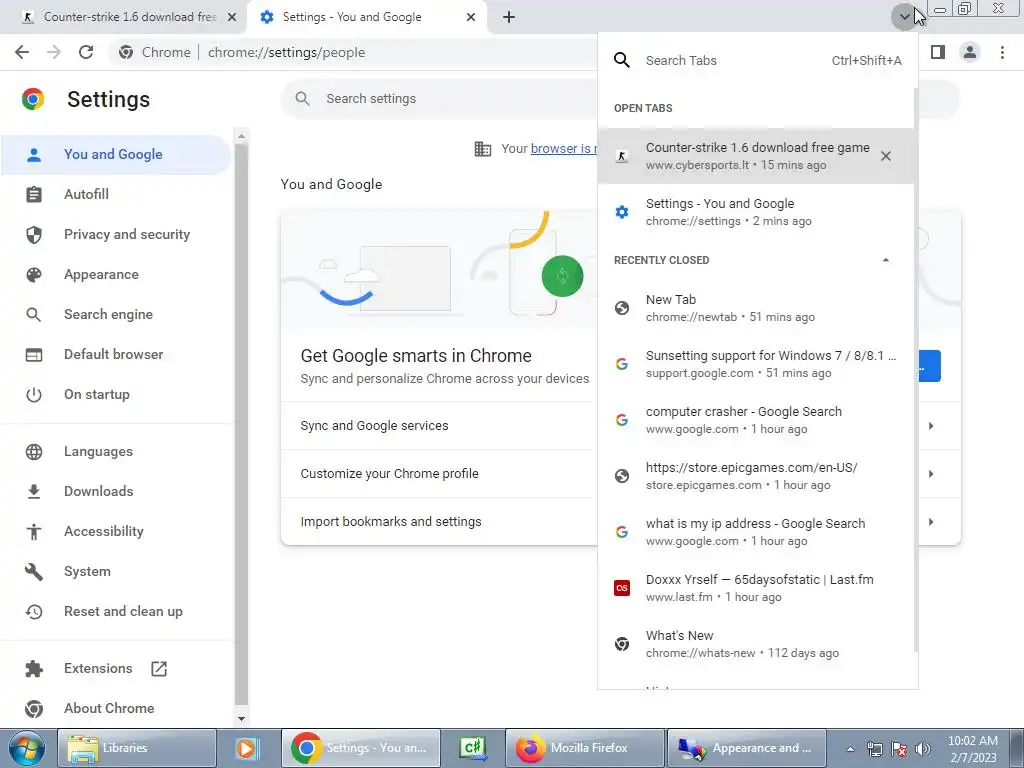Viewport: 1024px width, 768px height.
Task: Reopen Sunsetting support for Windows 7 page
Action: [x=756, y=364]
